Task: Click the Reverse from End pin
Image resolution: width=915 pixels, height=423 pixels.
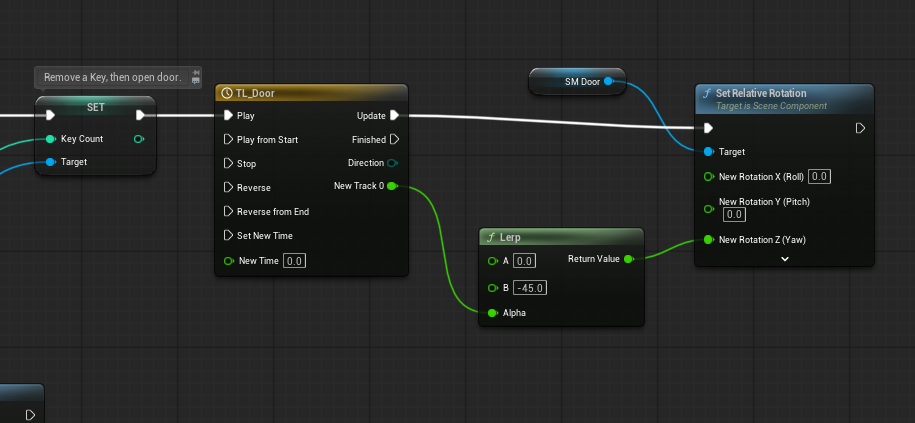Action: (x=228, y=211)
